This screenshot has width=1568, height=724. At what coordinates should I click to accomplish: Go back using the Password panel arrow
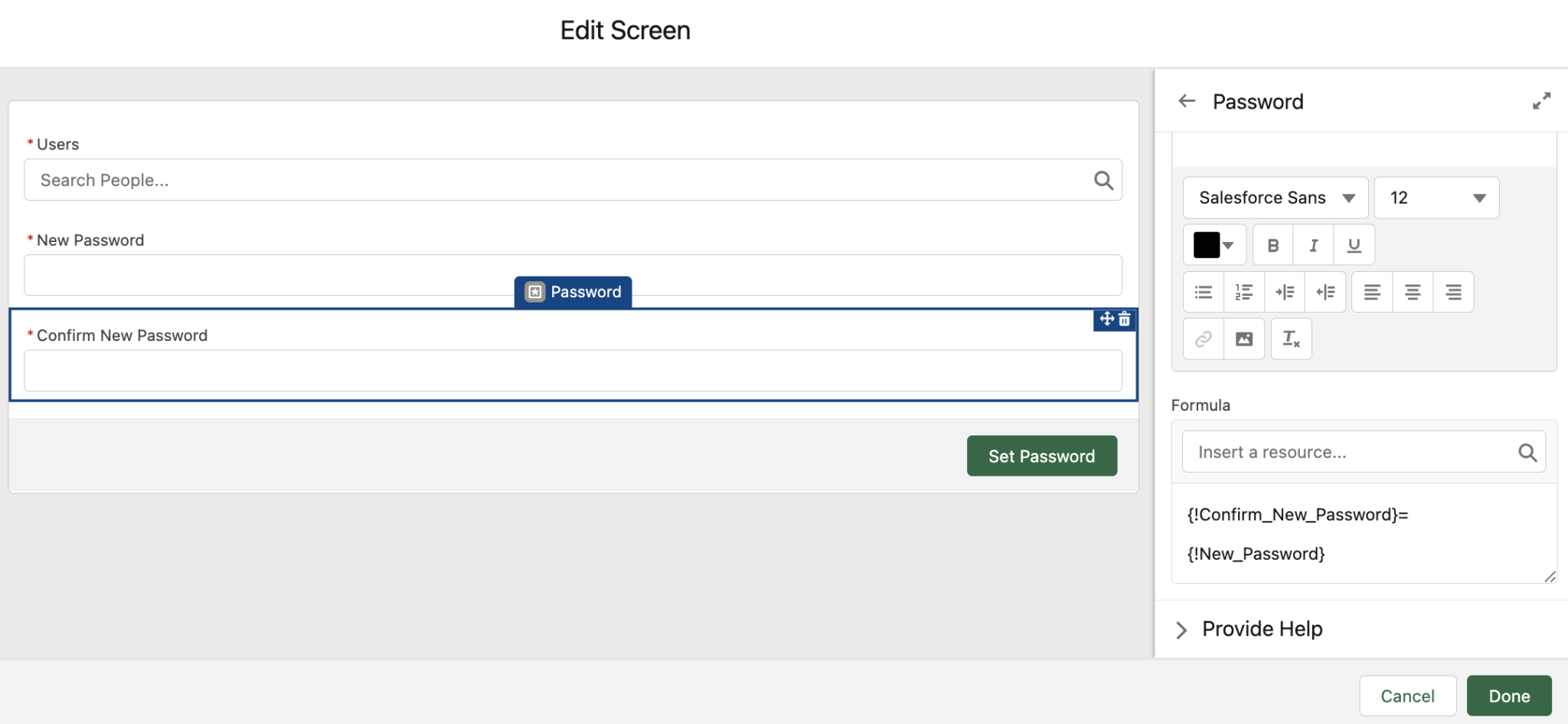pyautogui.click(x=1186, y=100)
